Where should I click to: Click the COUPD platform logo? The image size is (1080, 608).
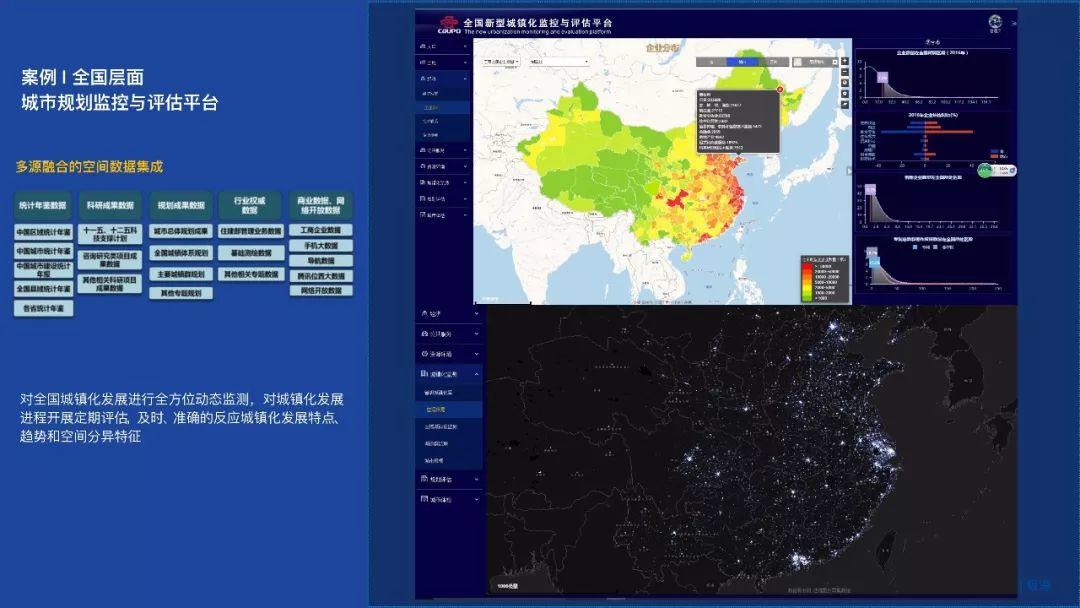(448, 25)
